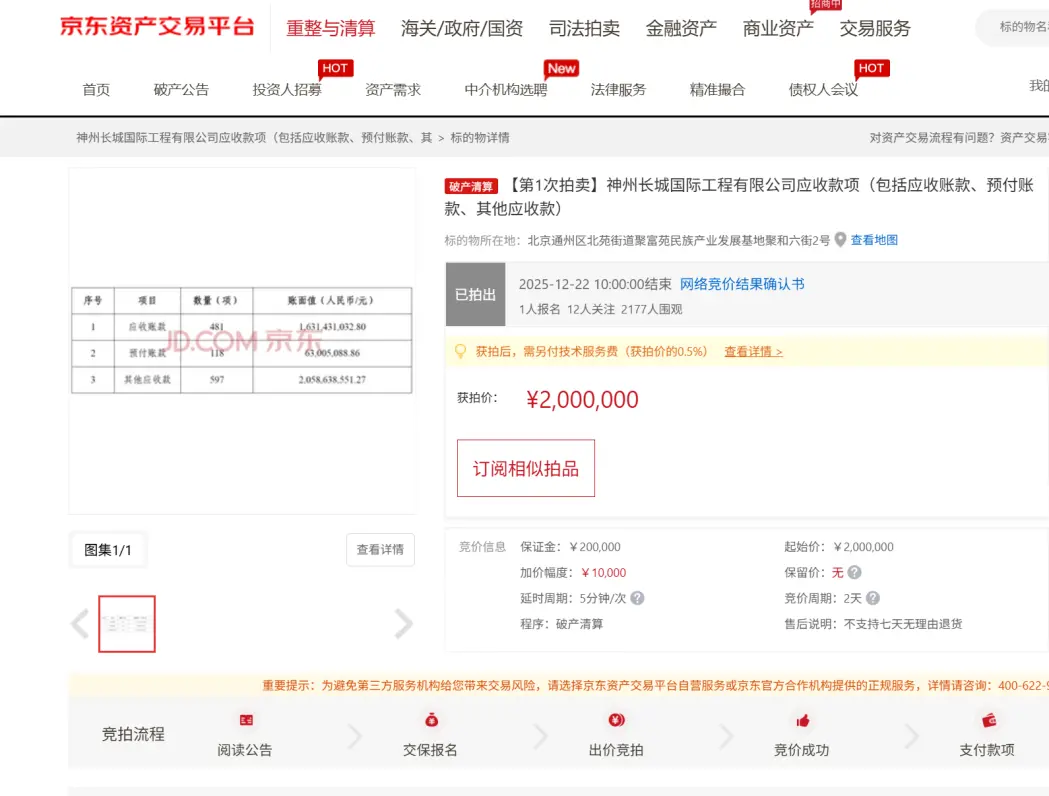Switch to the 破产公告 tab
Viewport: 1049px width, 796px height.
coord(181,90)
